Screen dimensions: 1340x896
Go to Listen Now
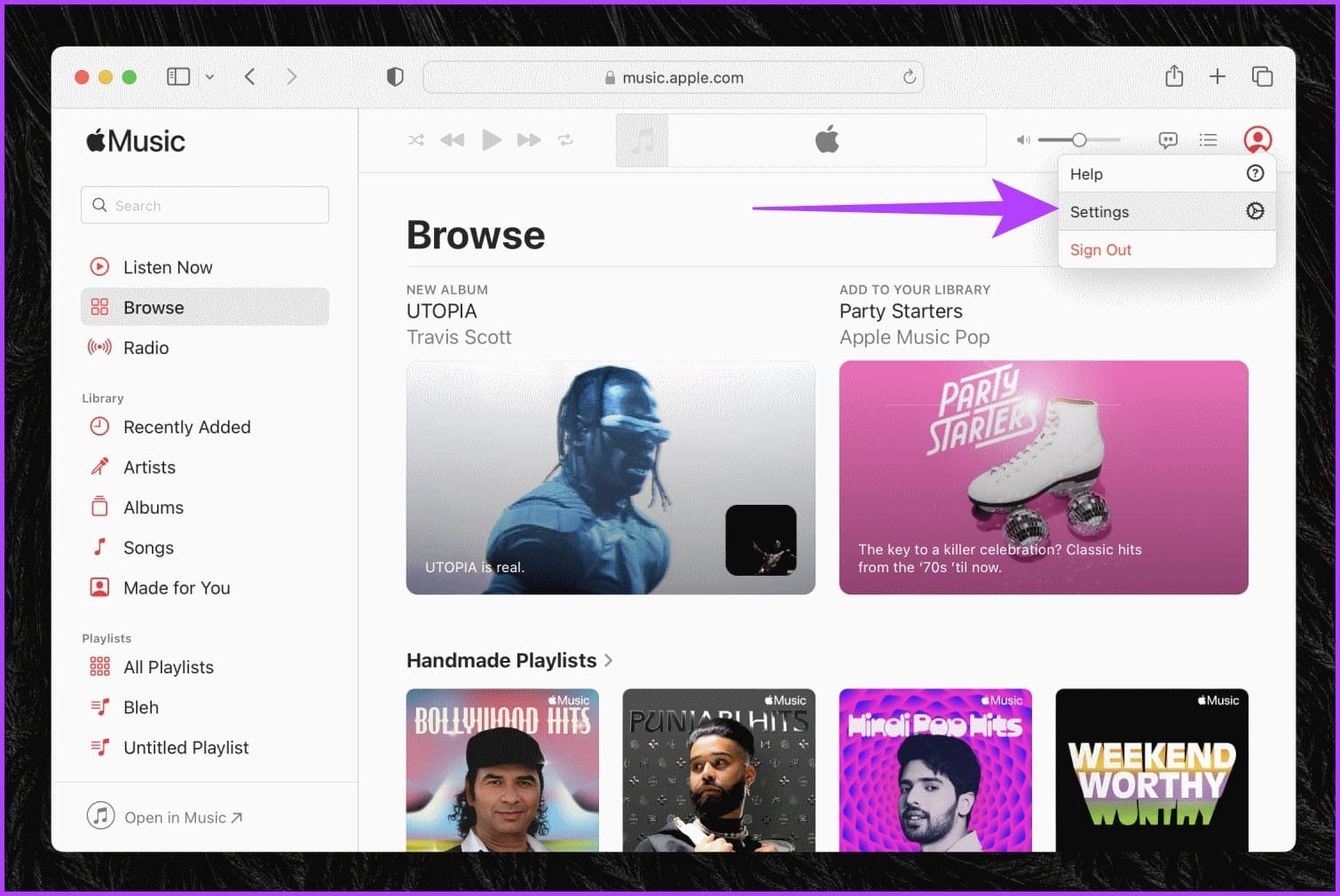pos(205,267)
